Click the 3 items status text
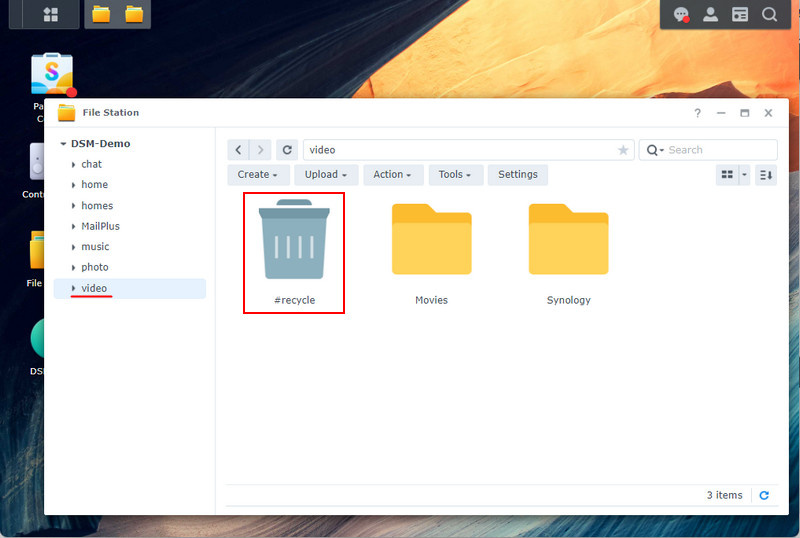The width and height of the screenshot is (800, 538). [724, 496]
